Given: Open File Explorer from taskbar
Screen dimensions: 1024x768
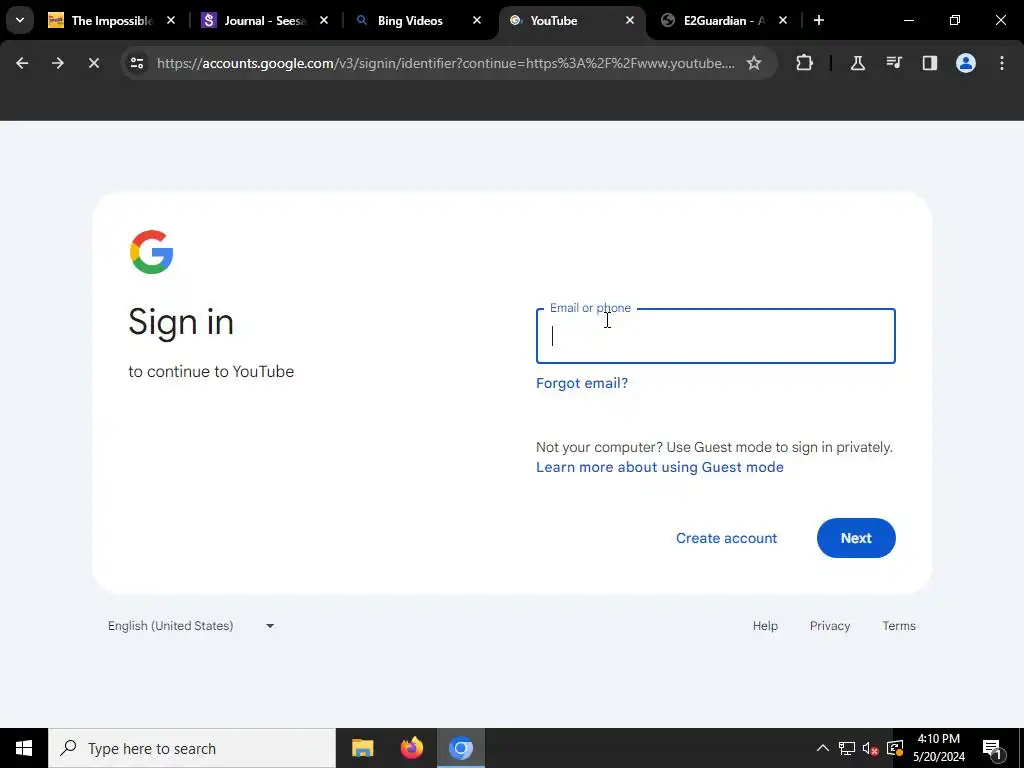Looking at the screenshot, I should (362, 748).
